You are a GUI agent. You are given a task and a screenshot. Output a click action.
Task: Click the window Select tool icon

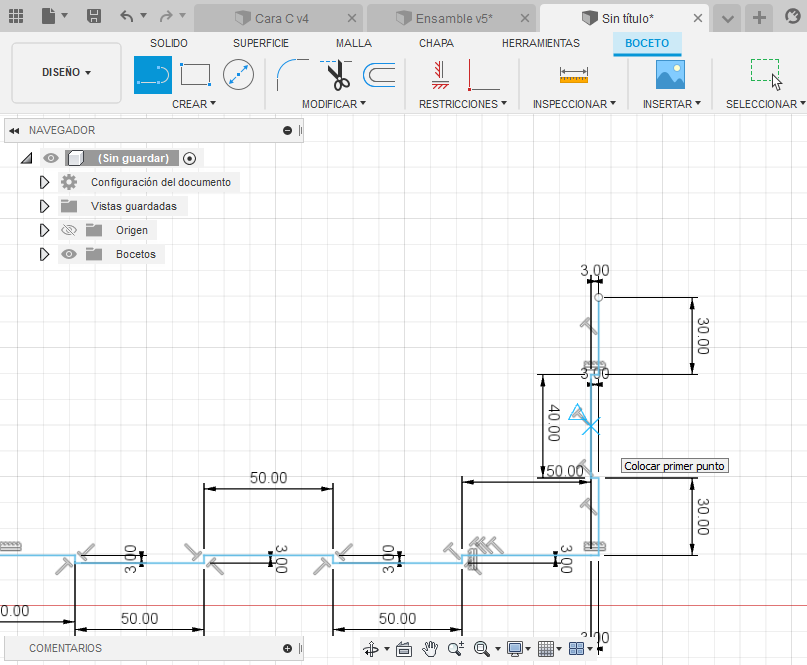coord(766,75)
